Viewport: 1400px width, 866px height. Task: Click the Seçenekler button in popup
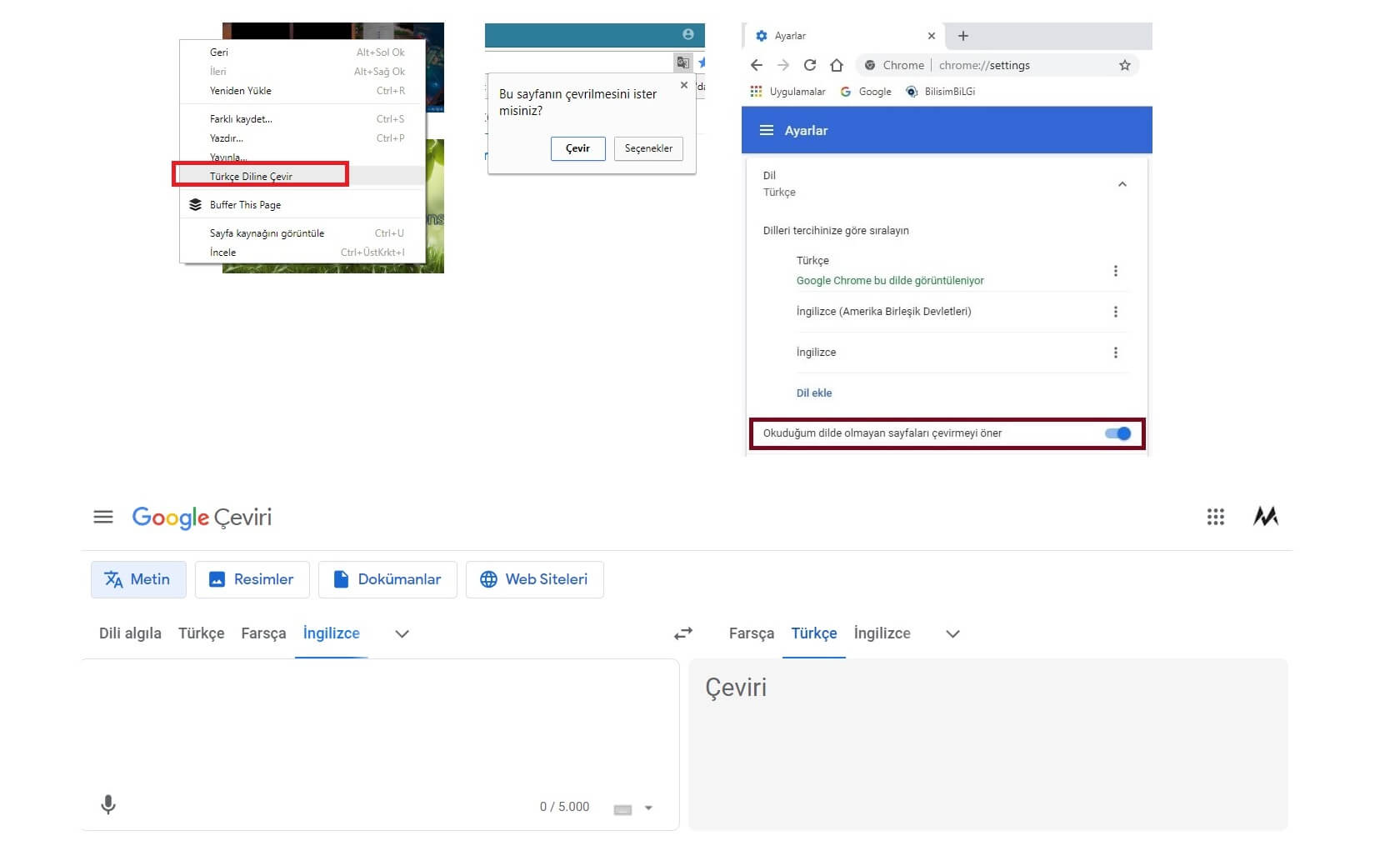(x=648, y=148)
